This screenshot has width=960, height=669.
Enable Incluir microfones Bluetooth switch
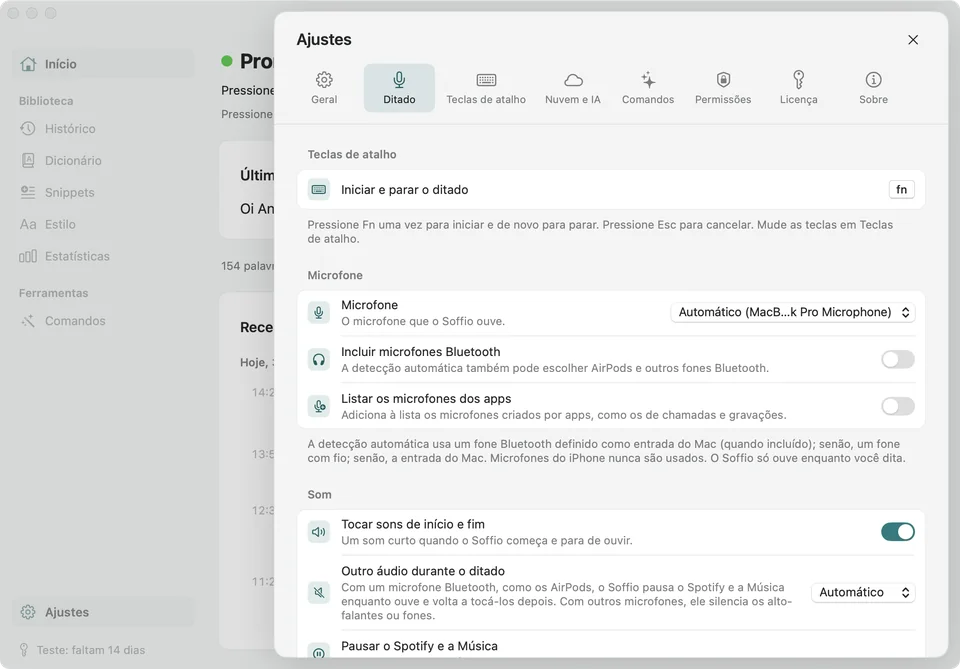click(898, 359)
